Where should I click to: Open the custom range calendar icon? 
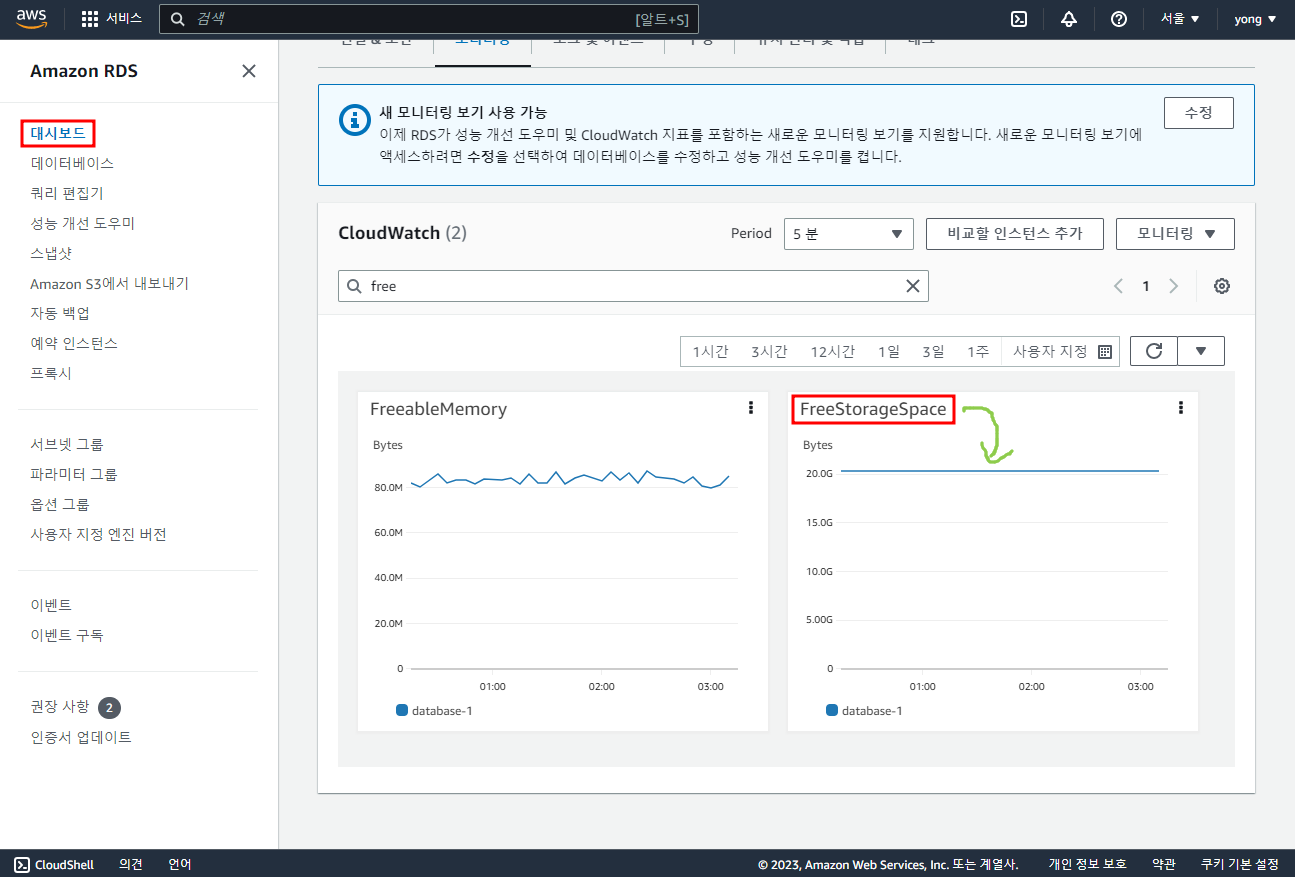click(x=1105, y=352)
